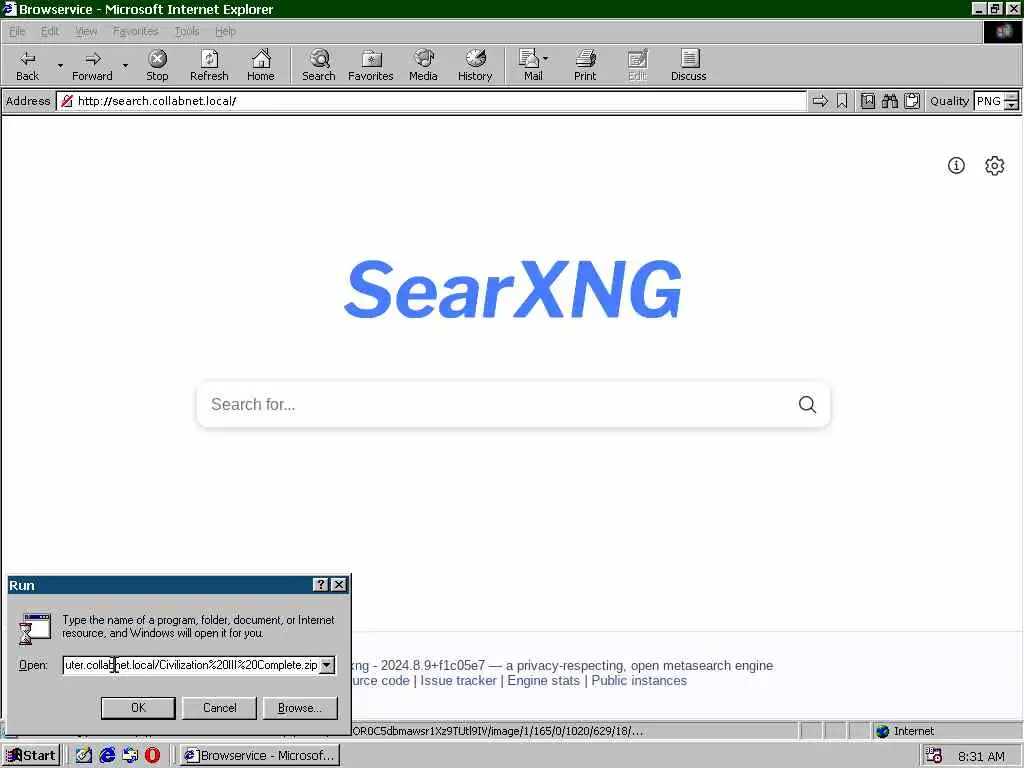Open the Edit menu
The image size is (1024, 768).
point(50,31)
